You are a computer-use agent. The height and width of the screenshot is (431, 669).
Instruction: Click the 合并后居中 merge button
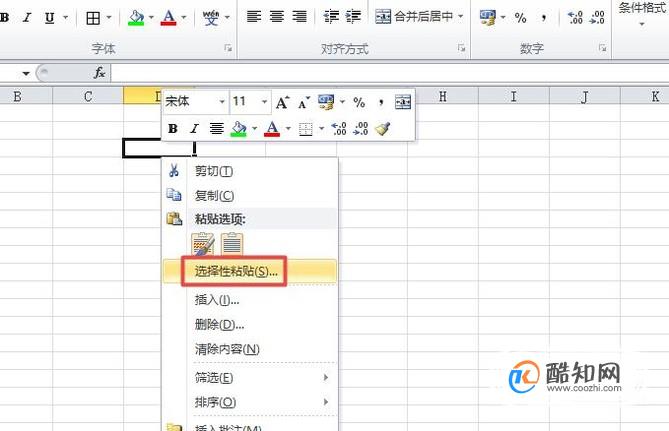pyautogui.click(x=413, y=17)
